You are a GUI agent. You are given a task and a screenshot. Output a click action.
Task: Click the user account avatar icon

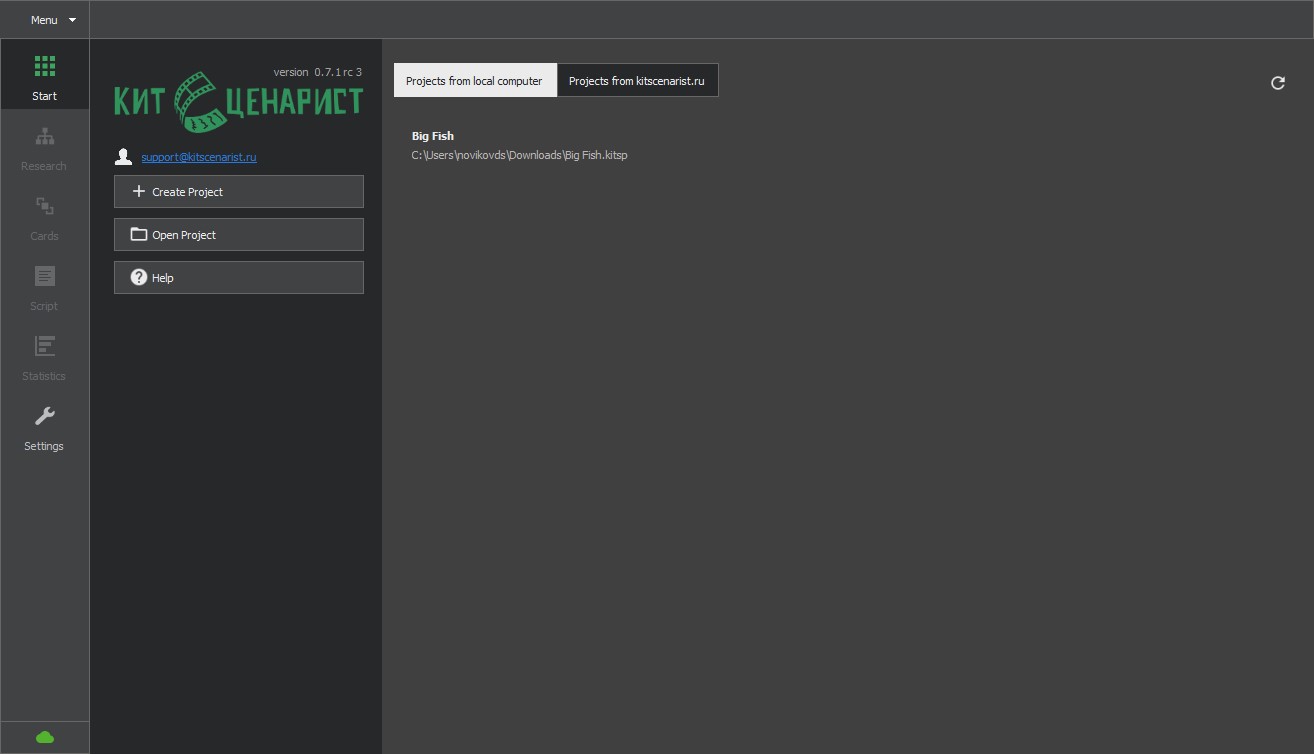tap(124, 157)
